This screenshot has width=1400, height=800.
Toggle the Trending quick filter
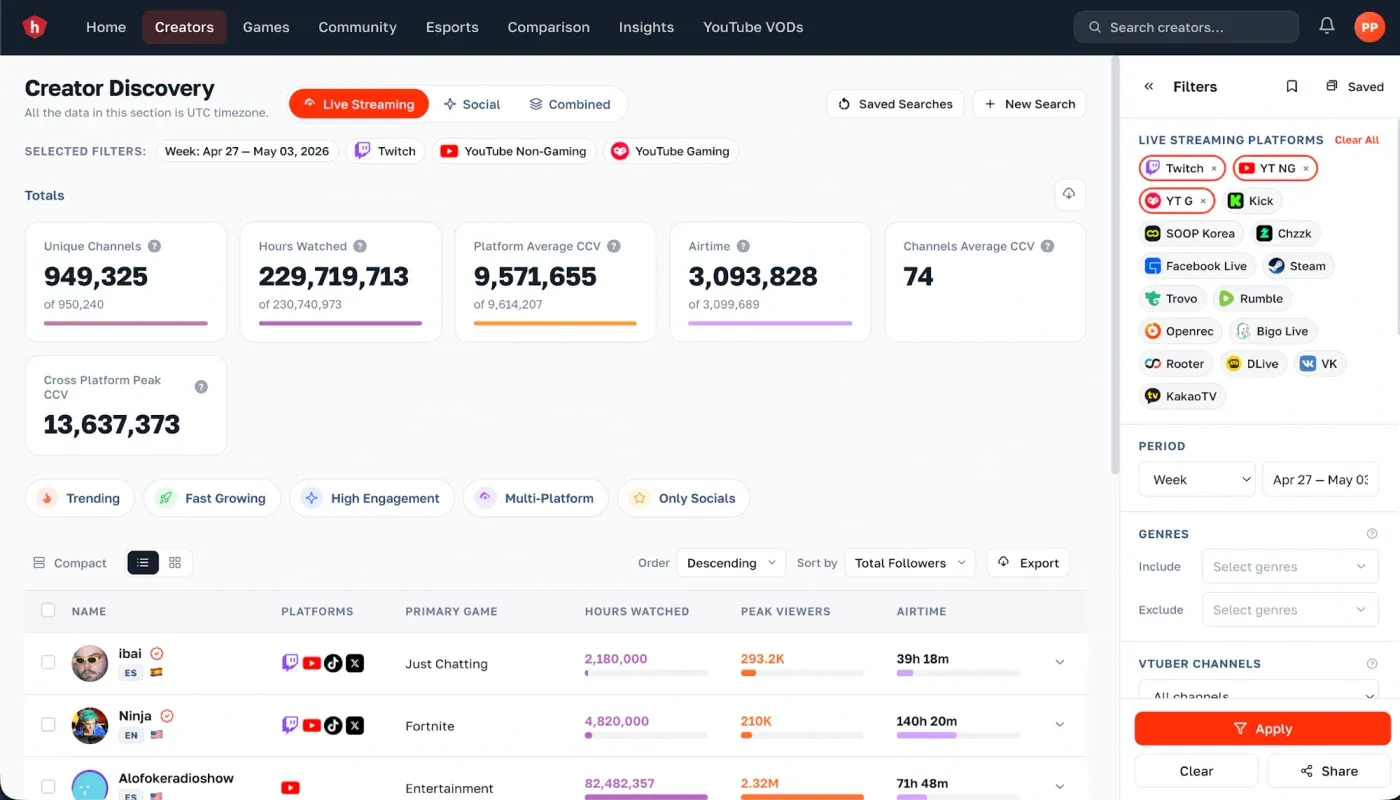tap(79, 498)
